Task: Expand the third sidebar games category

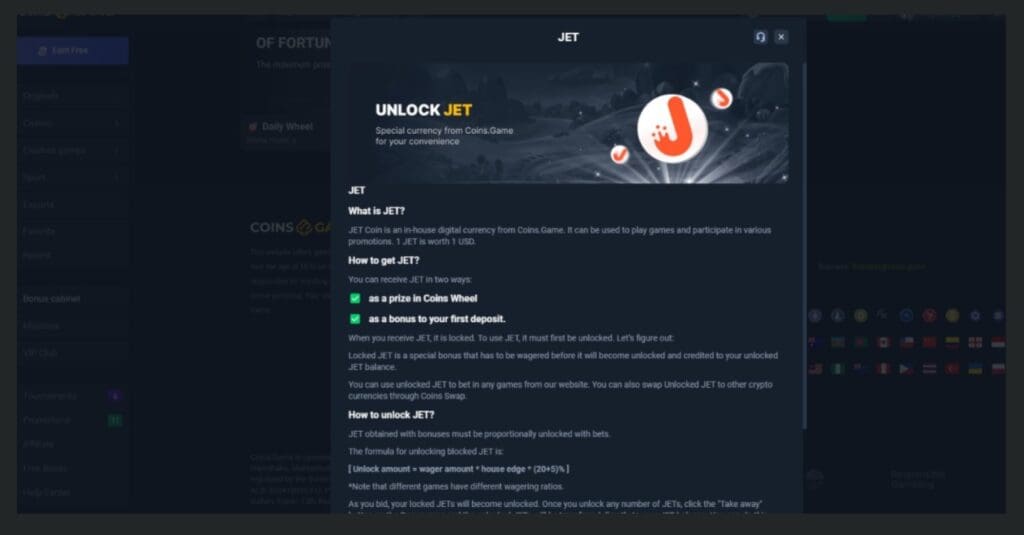Action: pyautogui.click(x=73, y=150)
